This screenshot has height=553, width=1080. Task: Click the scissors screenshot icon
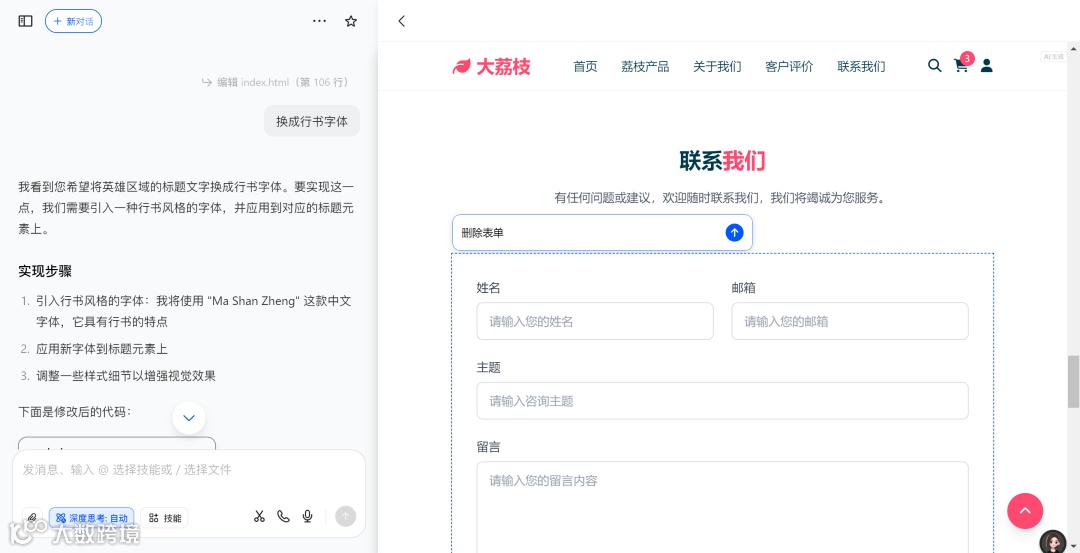[259, 517]
